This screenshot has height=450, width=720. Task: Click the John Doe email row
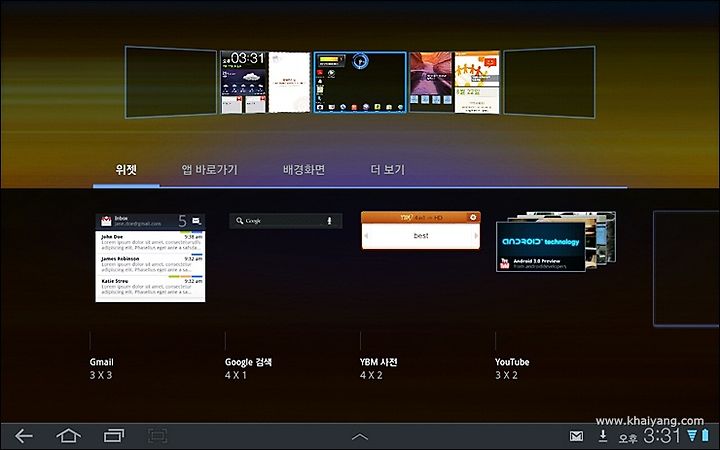pos(151,242)
